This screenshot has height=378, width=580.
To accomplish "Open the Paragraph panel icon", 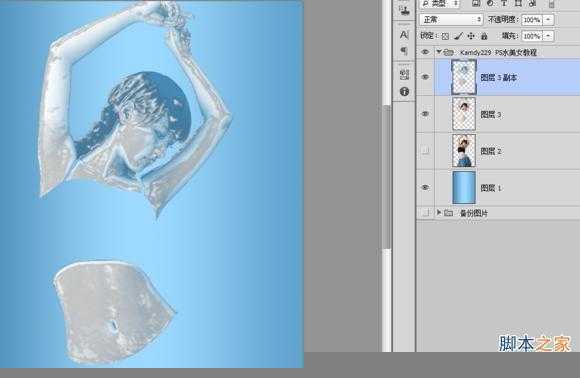I will [404, 51].
